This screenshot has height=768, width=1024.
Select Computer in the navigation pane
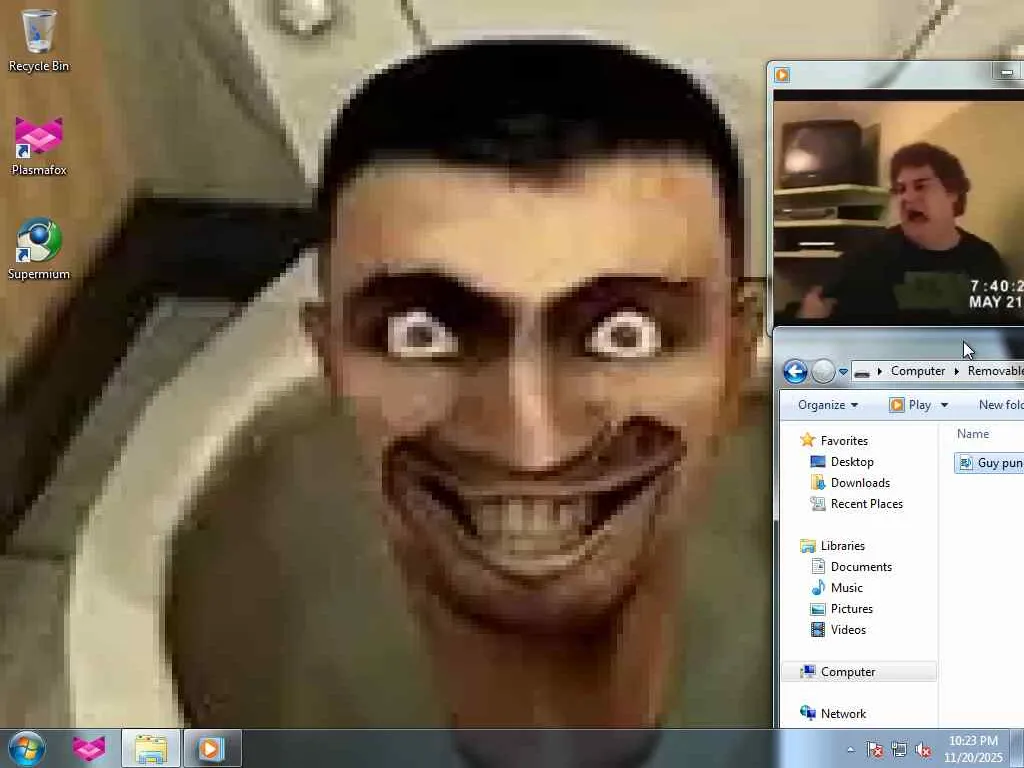(859, 672)
